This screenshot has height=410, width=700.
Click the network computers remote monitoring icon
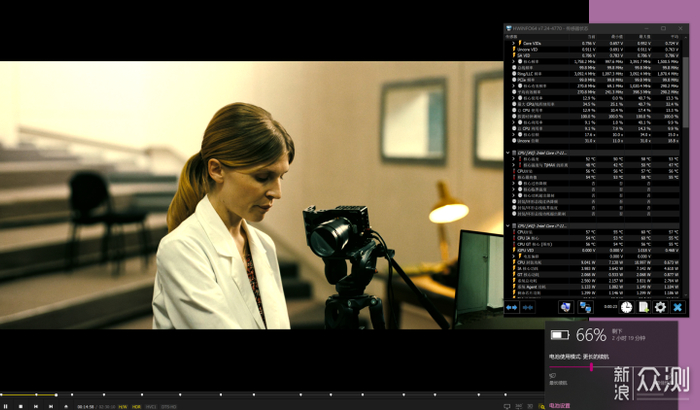[x=586, y=307]
